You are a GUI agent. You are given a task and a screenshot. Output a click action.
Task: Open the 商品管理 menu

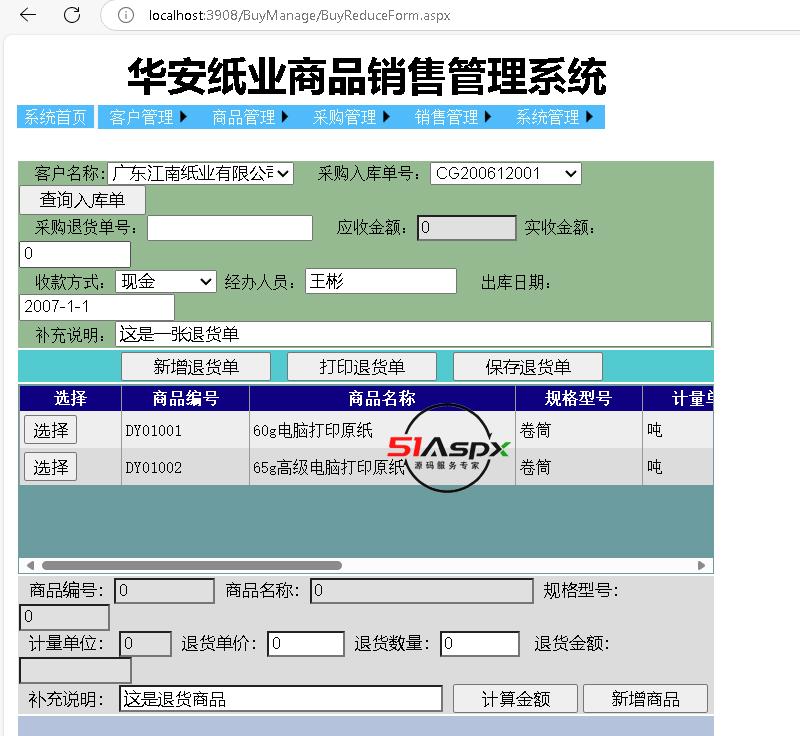tap(250, 117)
